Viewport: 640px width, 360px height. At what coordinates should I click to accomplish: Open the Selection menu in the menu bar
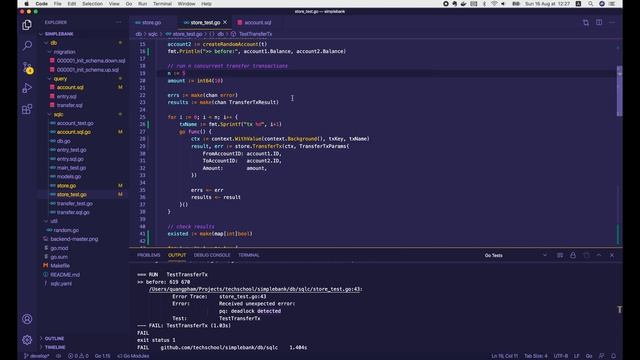pyautogui.click(x=92, y=4)
